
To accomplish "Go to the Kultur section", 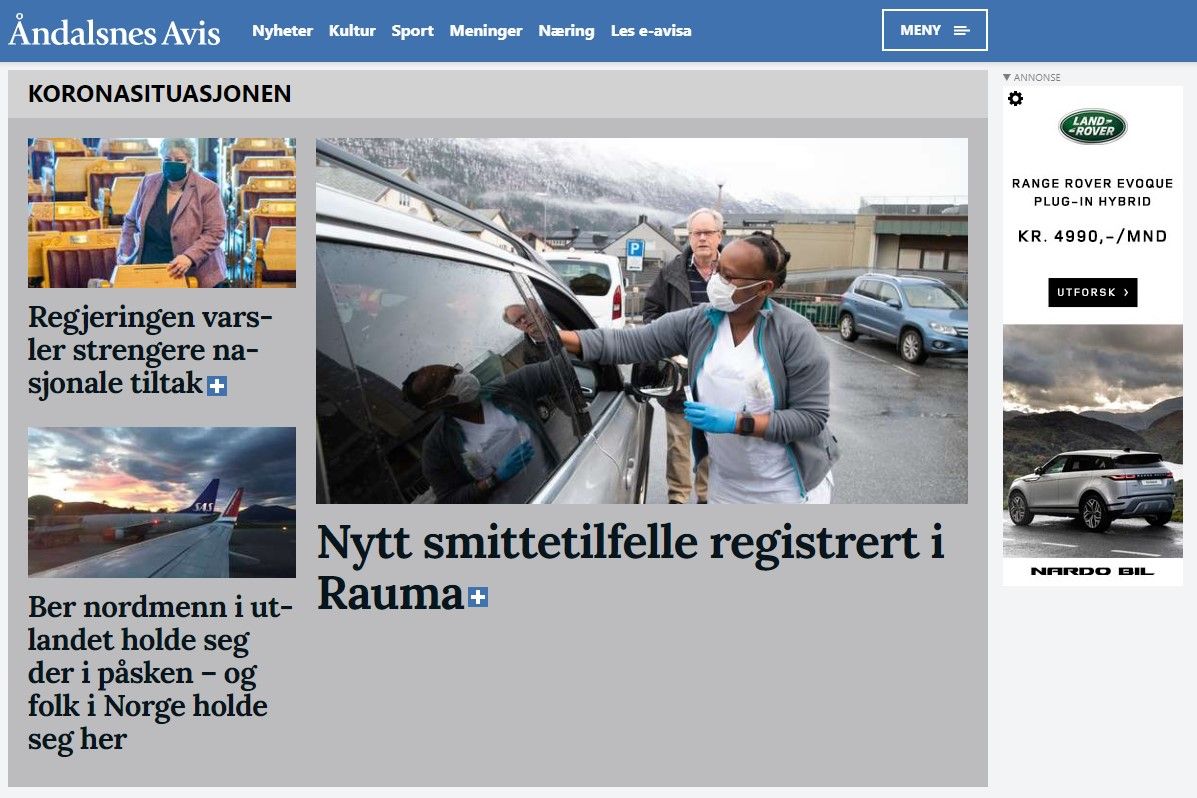I will [352, 31].
